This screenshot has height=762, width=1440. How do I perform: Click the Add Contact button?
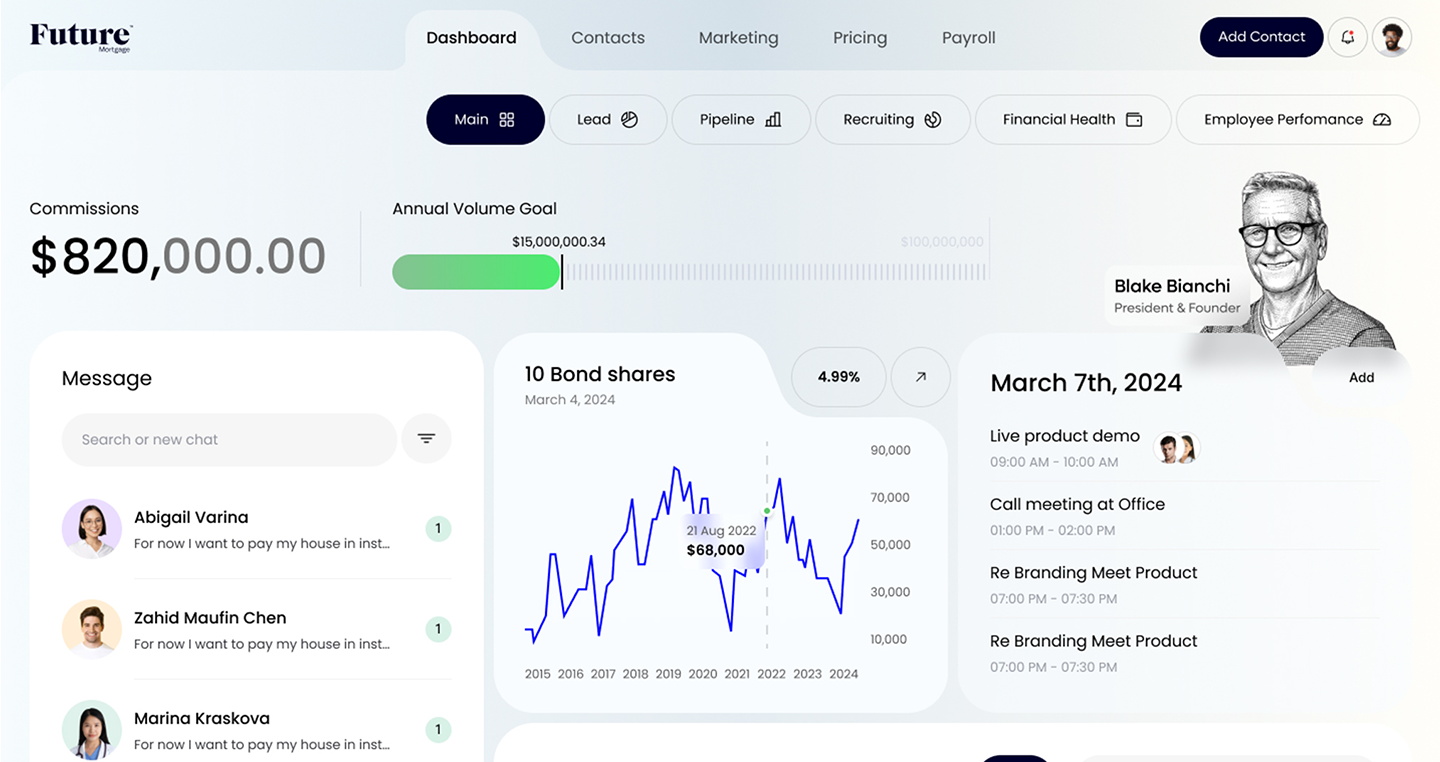tap(1261, 37)
